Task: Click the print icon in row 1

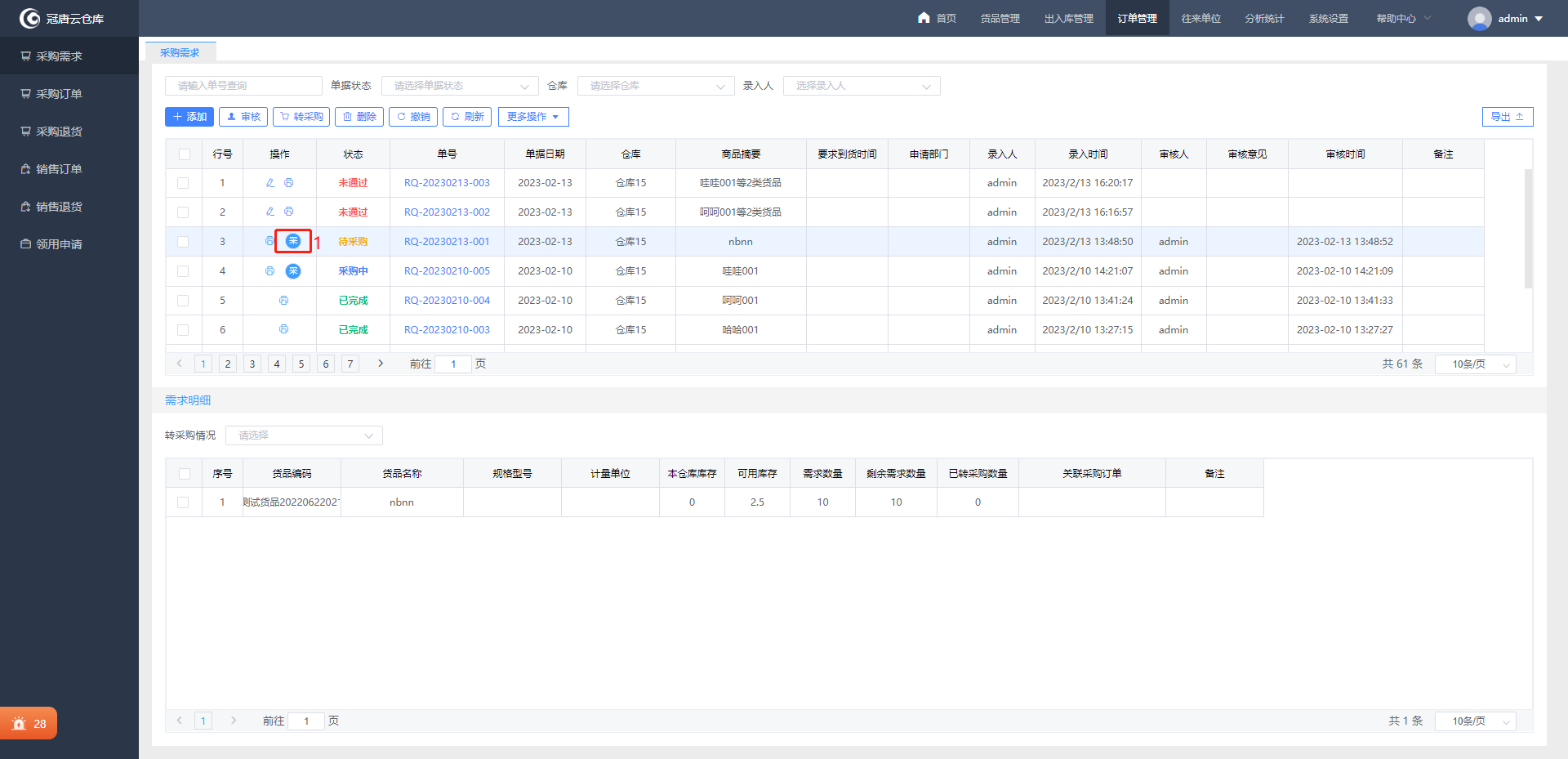Action: coord(288,183)
